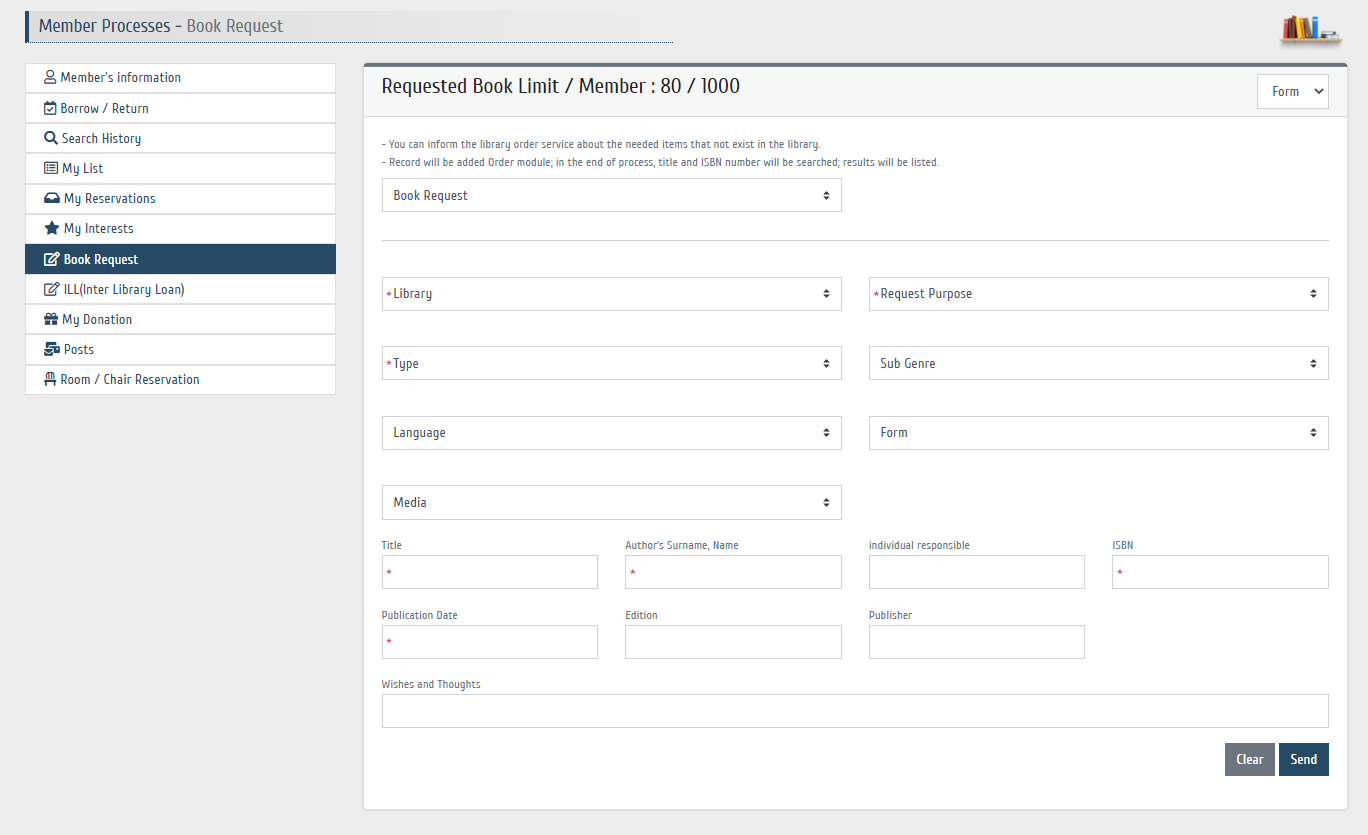Click into the ISBN field

[x=1220, y=572]
